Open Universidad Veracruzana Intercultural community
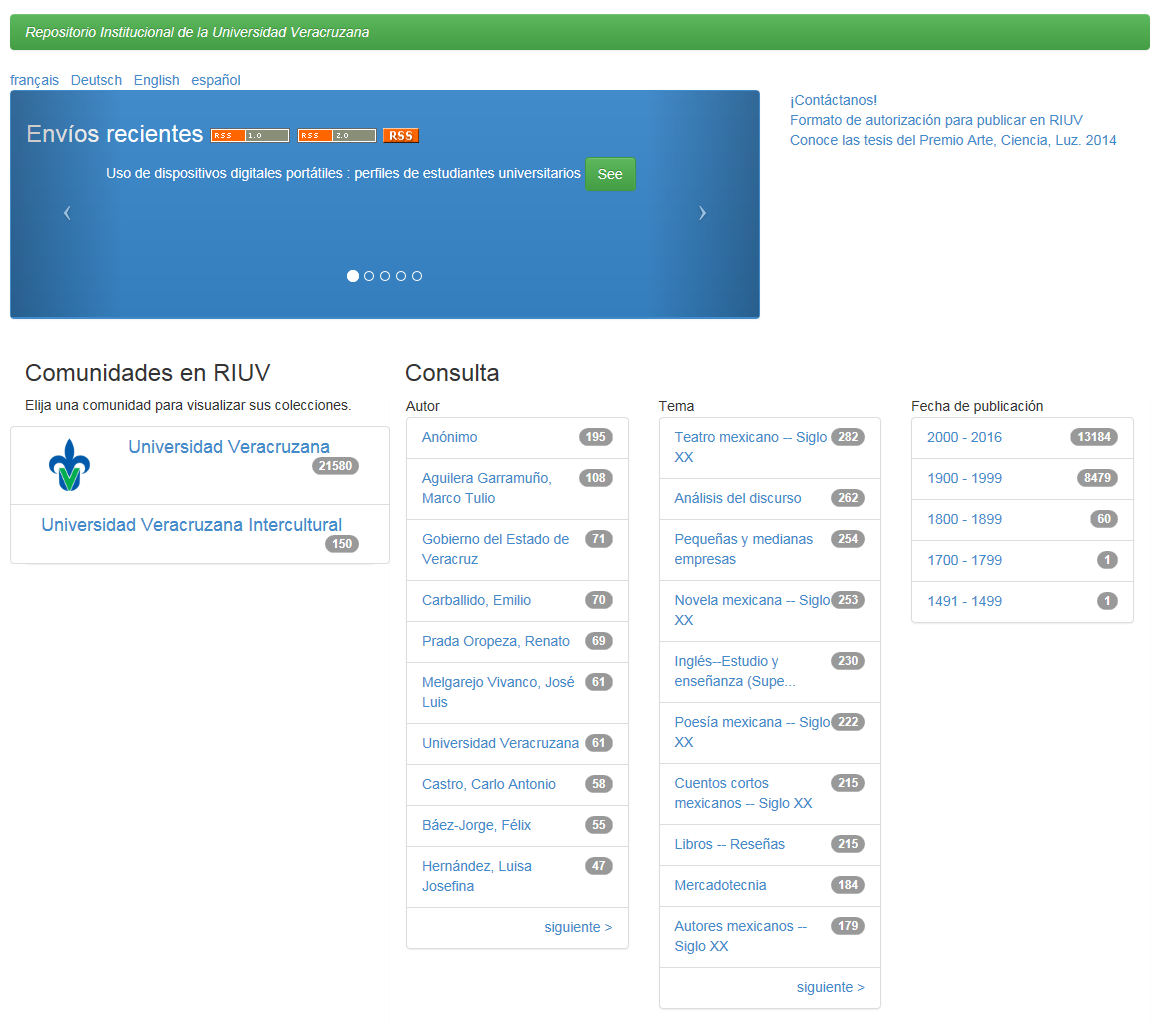The width and height of the screenshot is (1158, 1024). pos(191,525)
